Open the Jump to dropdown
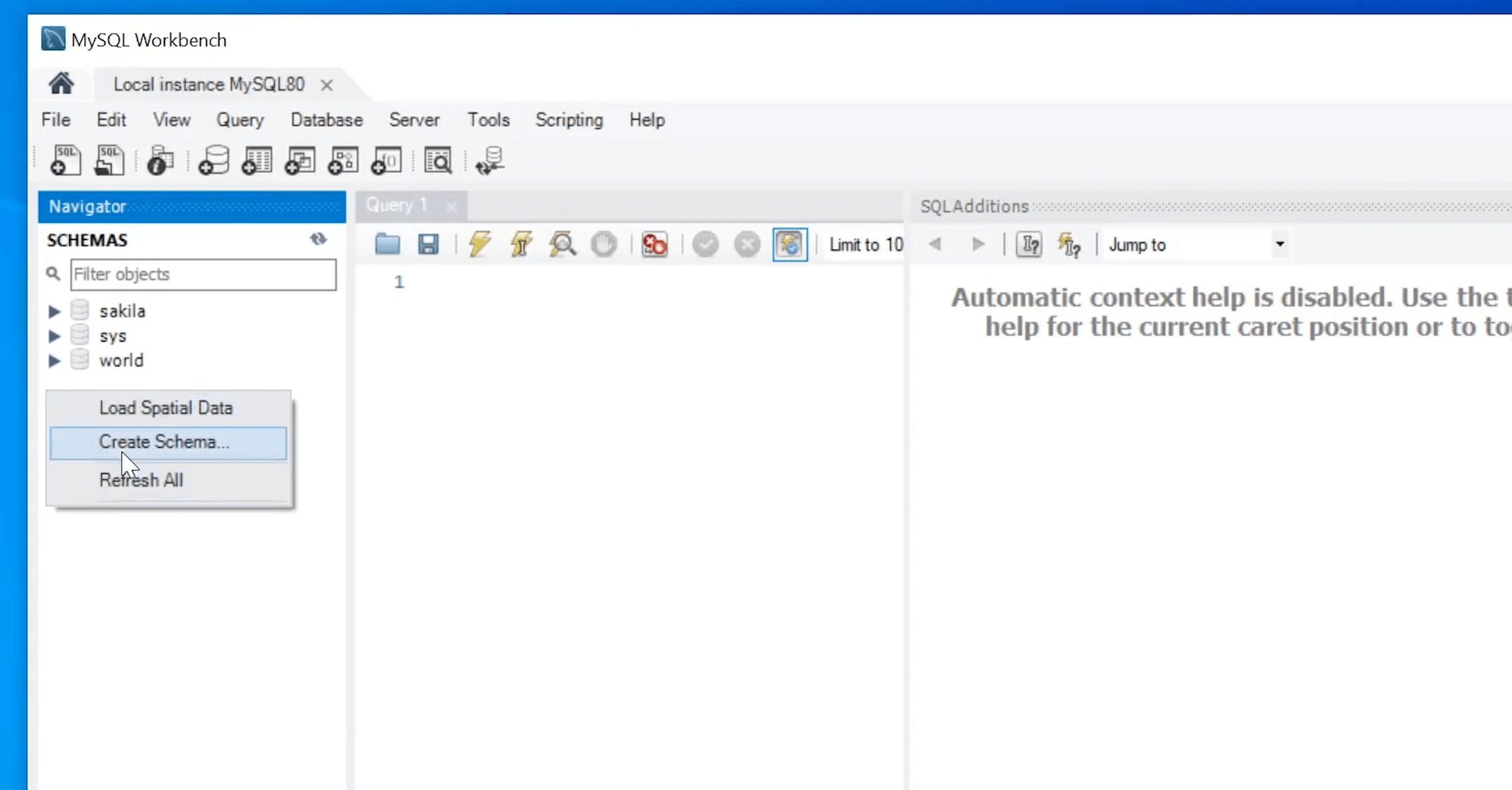The height and width of the screenshot is (790, 1512). click(x=1280, y=244)
